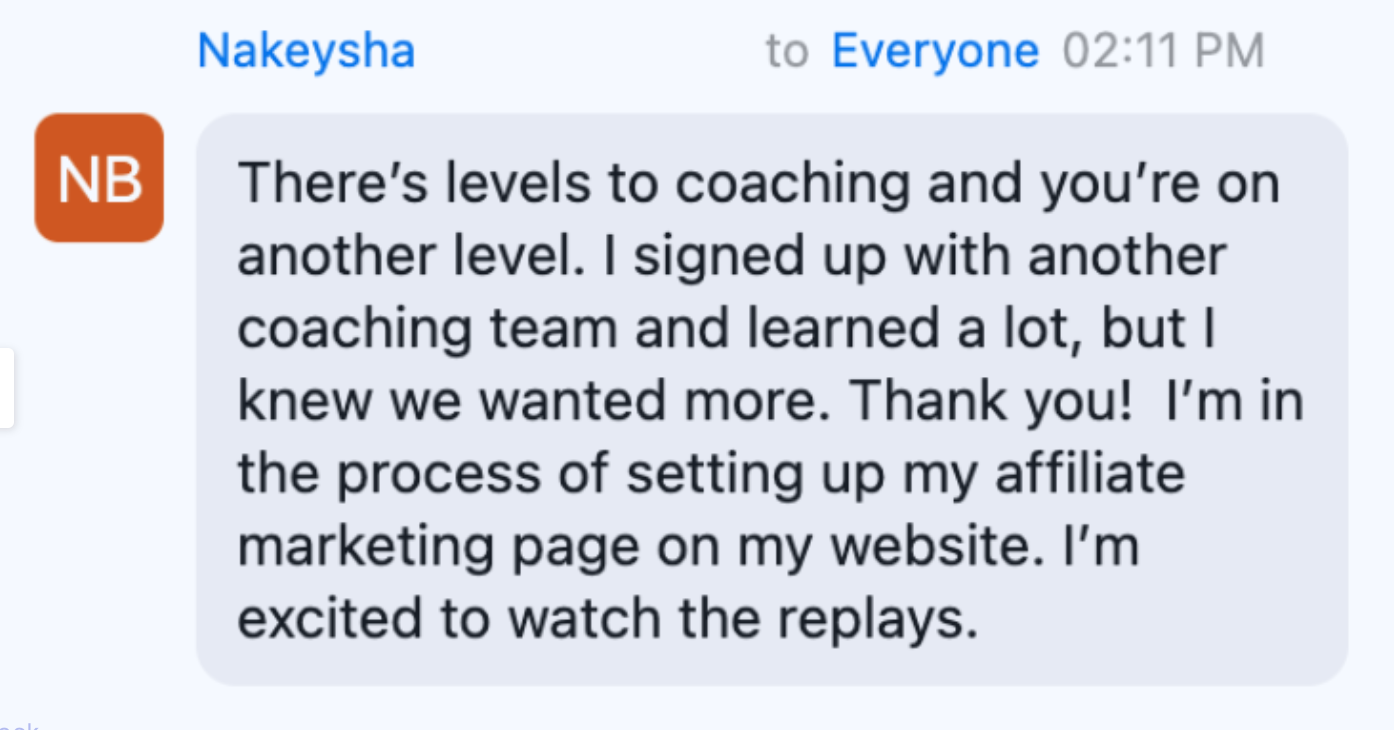The image size is (1394, 730).
Task: Click "coaching team" in the chat bubble
Action: click(429, 329)
